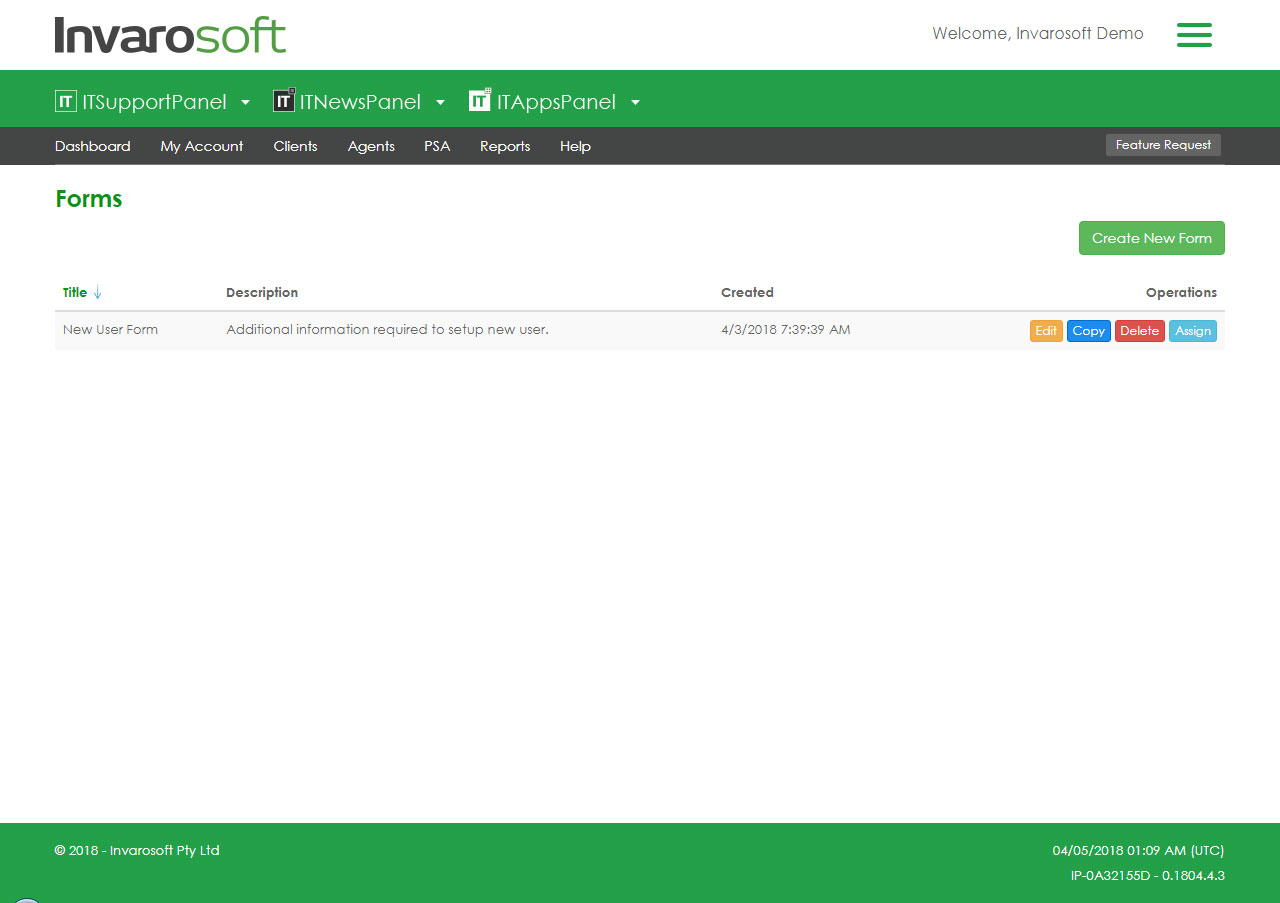Open the Dashboard menu item
Viewport: 1280px width, 903px height.
point(92,146)
